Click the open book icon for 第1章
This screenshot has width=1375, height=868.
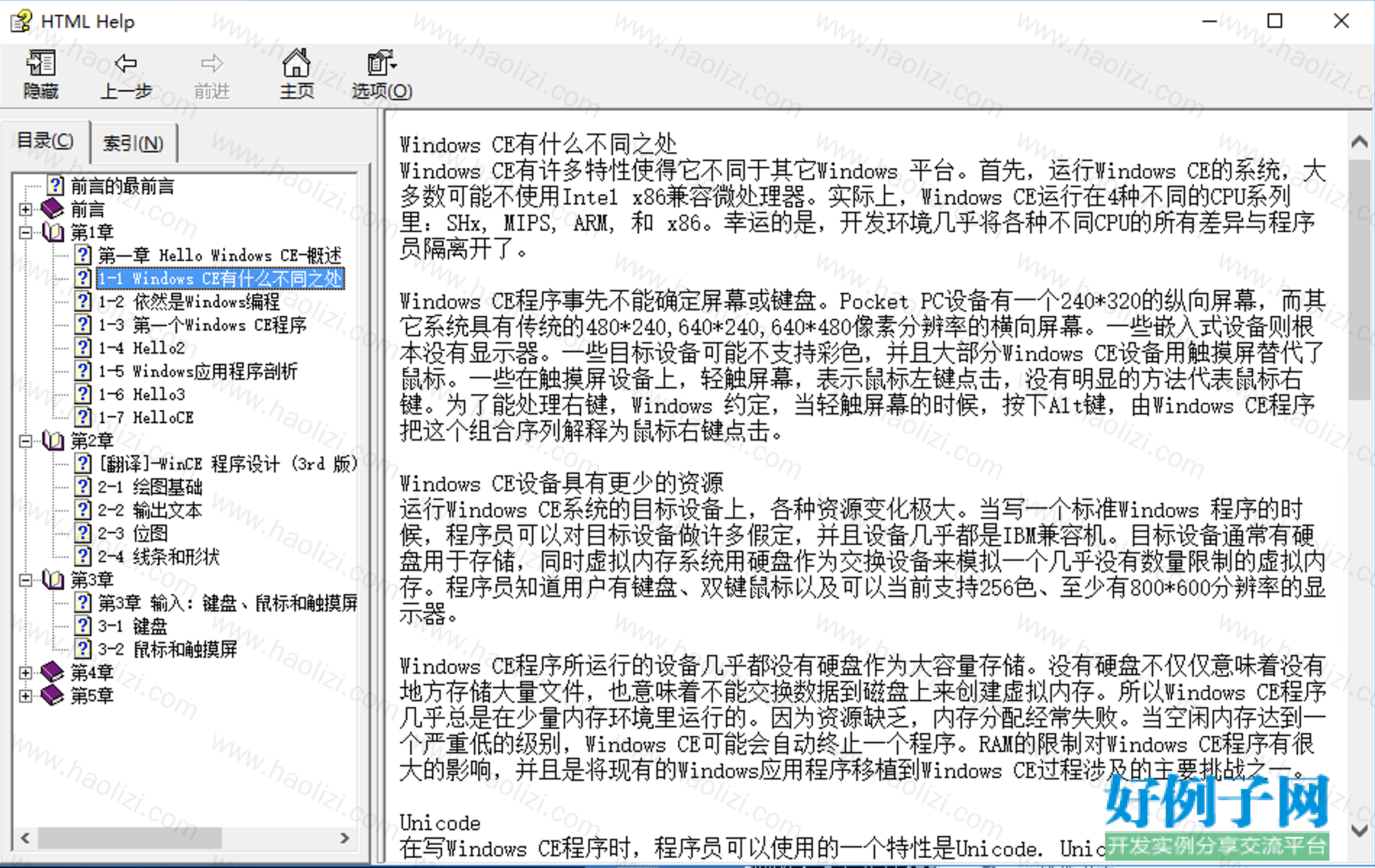[x=53, y=232]
